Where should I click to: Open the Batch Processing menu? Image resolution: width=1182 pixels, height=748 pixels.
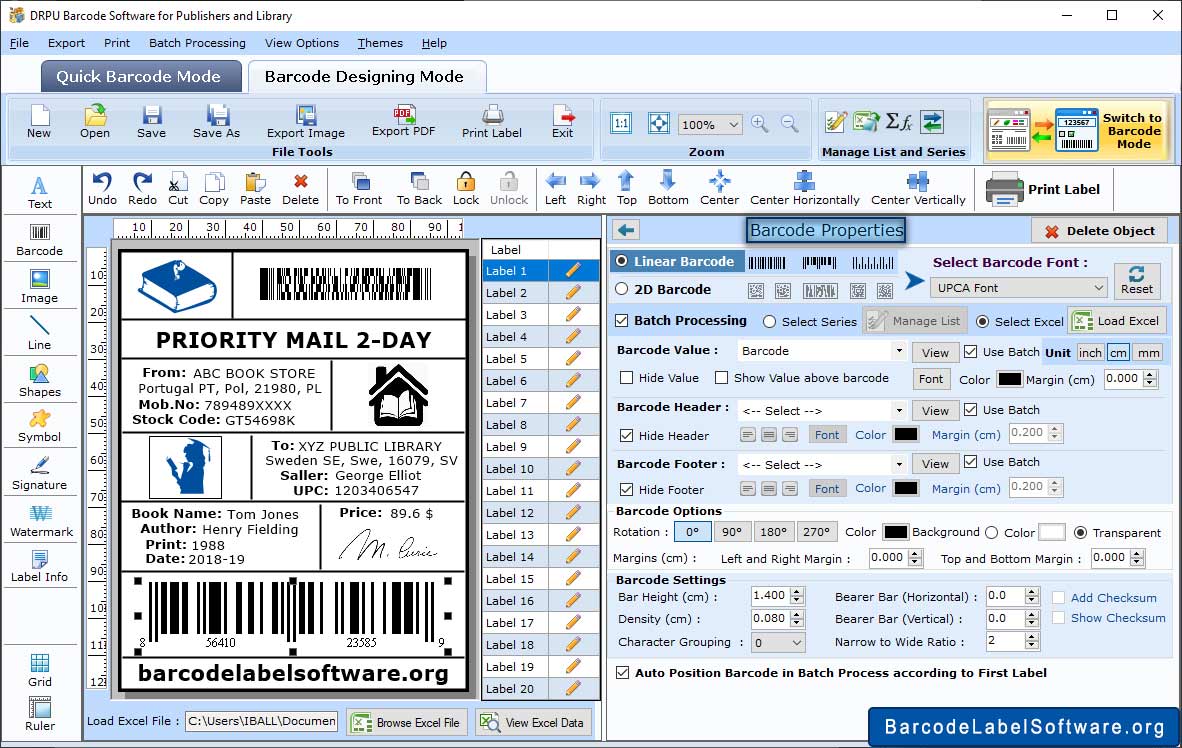pyautogui.click(x=198, y=43)
